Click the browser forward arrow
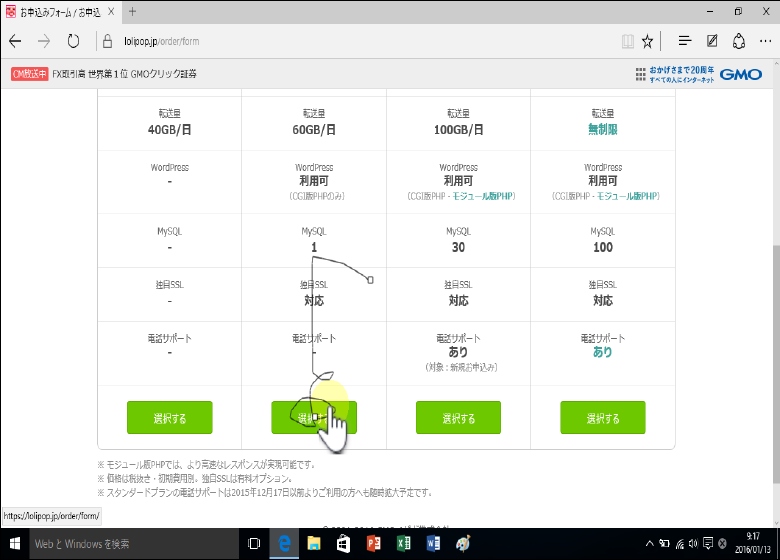Screen dimensions: 780x560 click(x=44, y=41)
